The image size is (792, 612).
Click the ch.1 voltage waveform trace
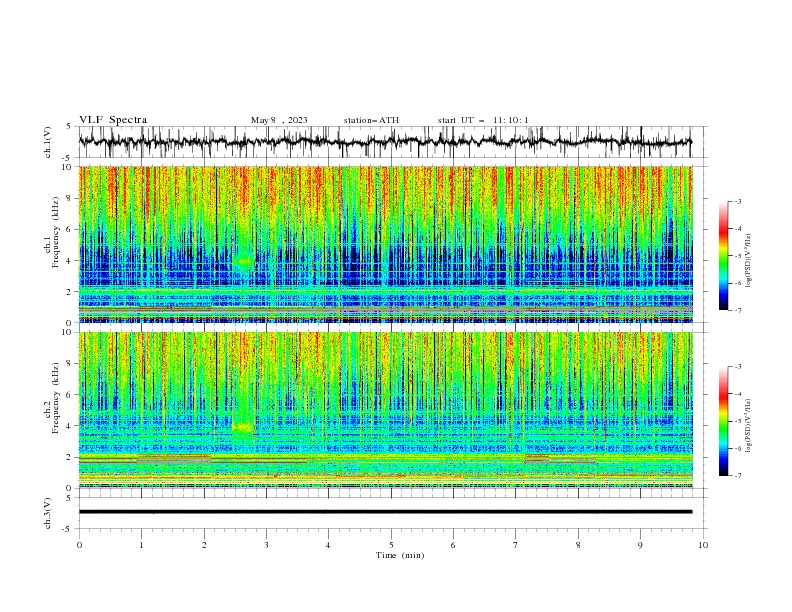pyautogui.click(x=385, y=142)
